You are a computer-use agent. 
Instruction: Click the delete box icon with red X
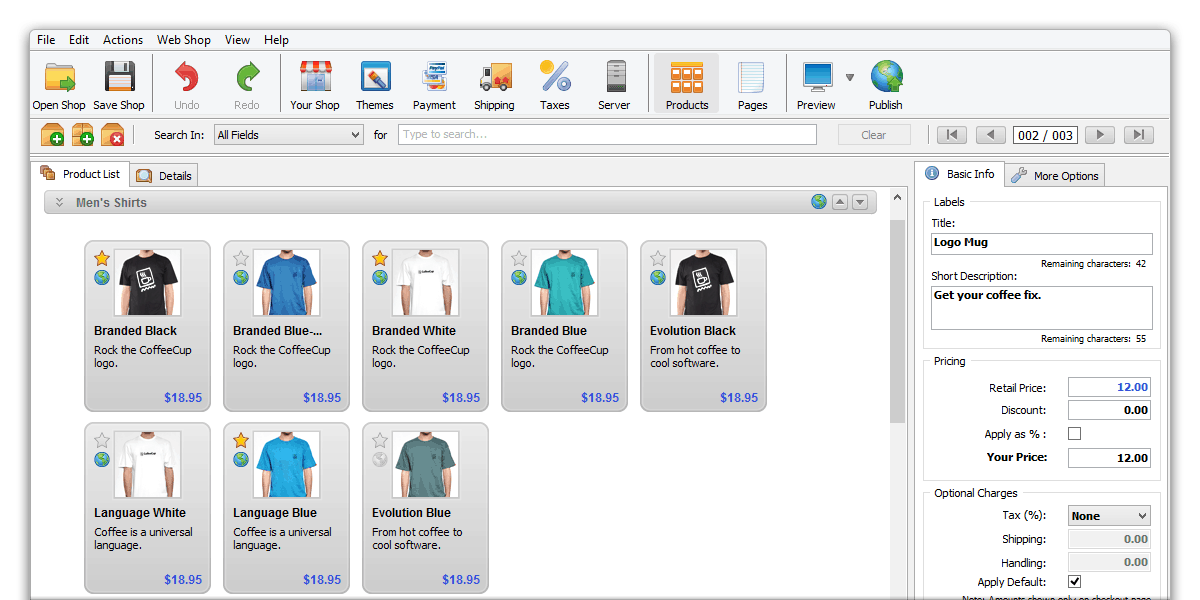click(113, 135)
